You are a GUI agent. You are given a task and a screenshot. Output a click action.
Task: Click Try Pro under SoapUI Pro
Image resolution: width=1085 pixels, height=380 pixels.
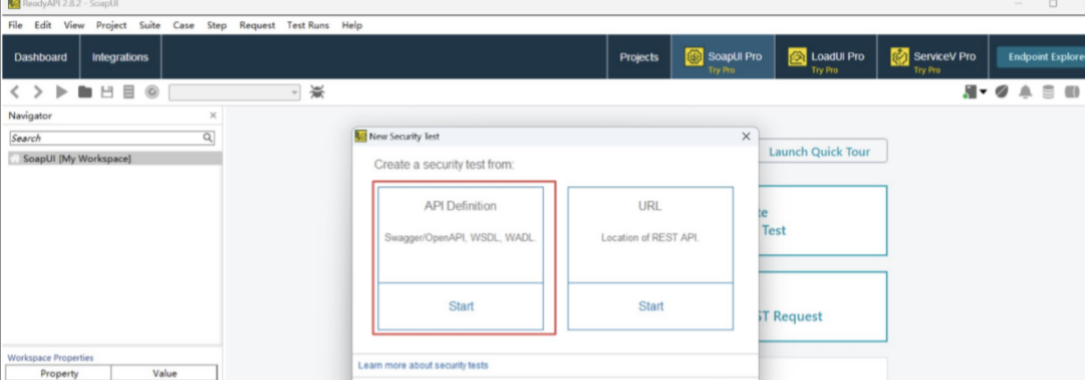click(x=721, y=70)
